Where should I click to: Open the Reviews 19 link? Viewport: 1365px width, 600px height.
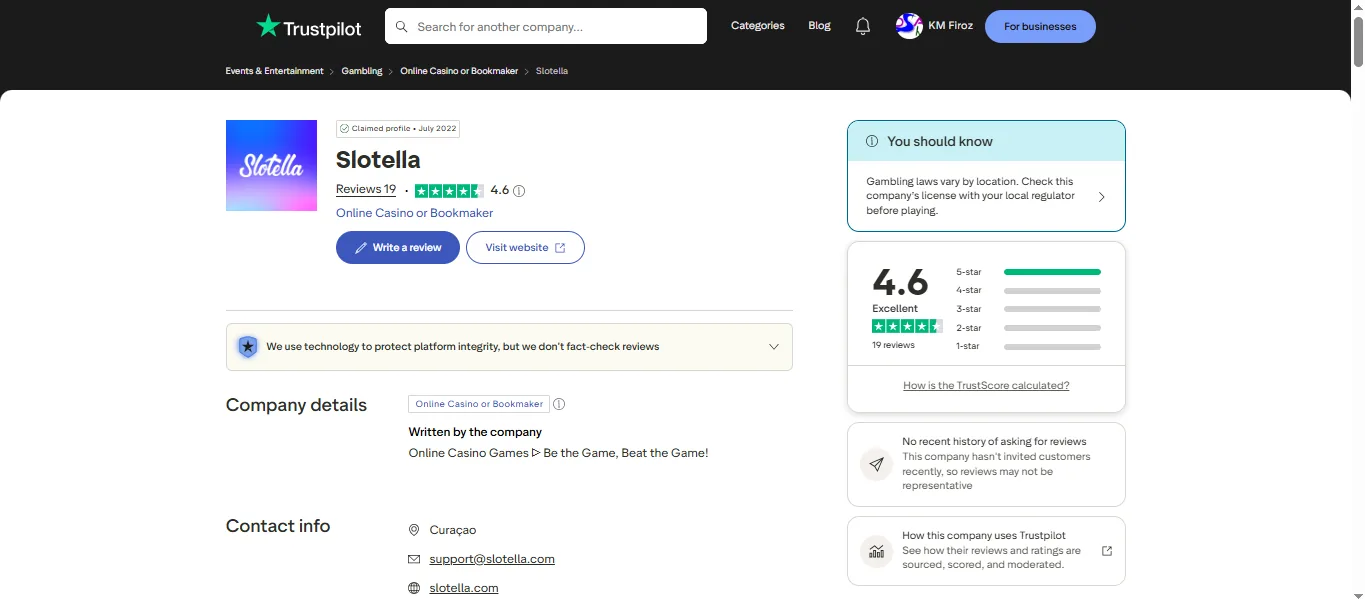pyautogui.click(x=366, y=190)
